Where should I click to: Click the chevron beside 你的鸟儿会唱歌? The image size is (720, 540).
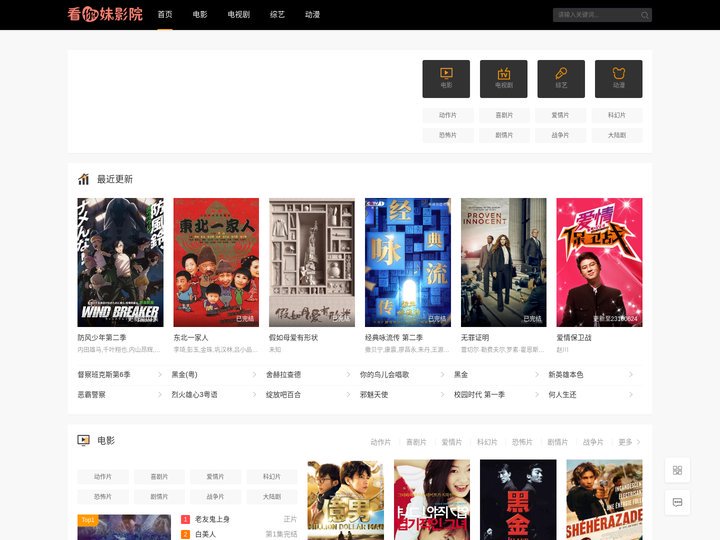(x=442, y=375)
